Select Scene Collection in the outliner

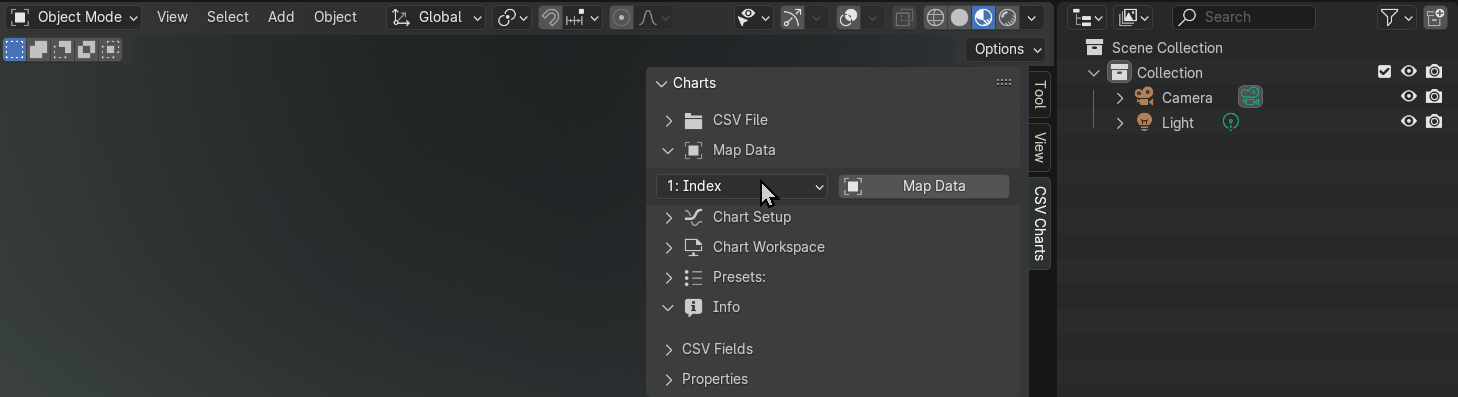(x=1167, y=48)
